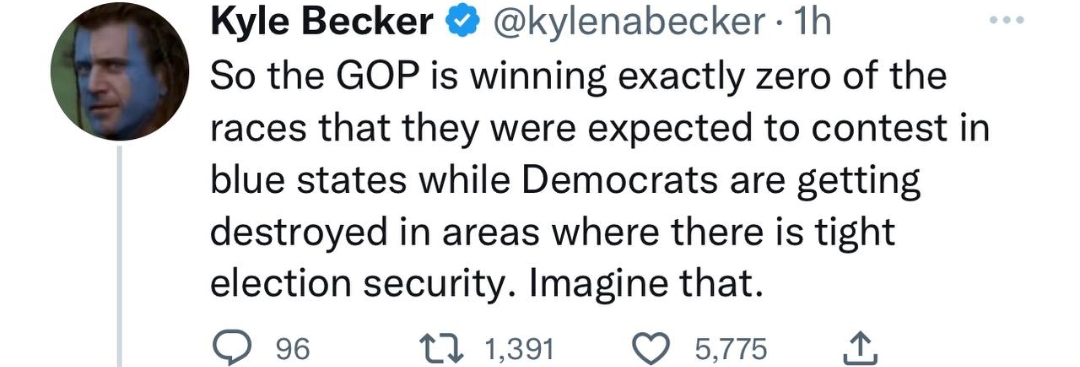Click the Kyle Becker display name
The height and width of the screenshot is (367, 1080).
(x=322, y=24)
